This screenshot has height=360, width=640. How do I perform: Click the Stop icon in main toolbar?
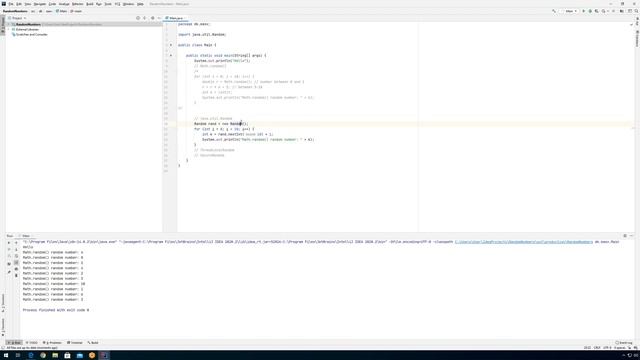pos(613,11)
